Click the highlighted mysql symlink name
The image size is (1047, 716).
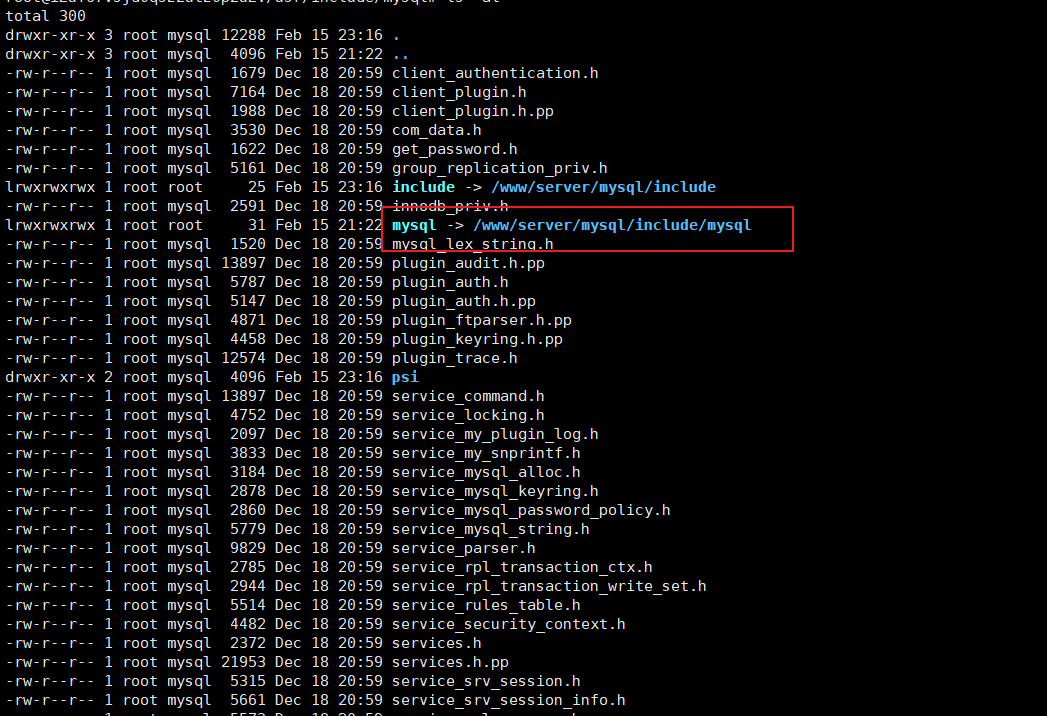(x=414, y=226)
